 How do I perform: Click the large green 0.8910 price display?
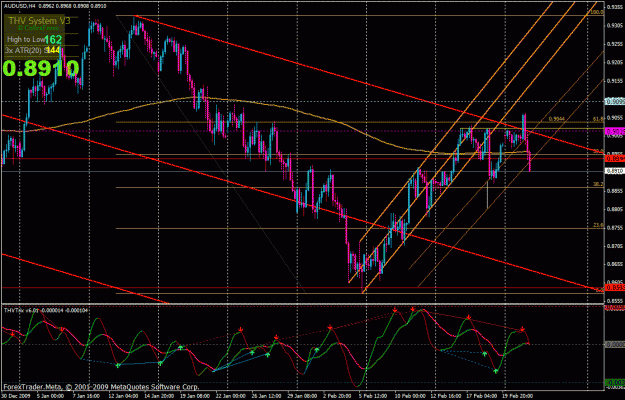(x=41, y=68)
